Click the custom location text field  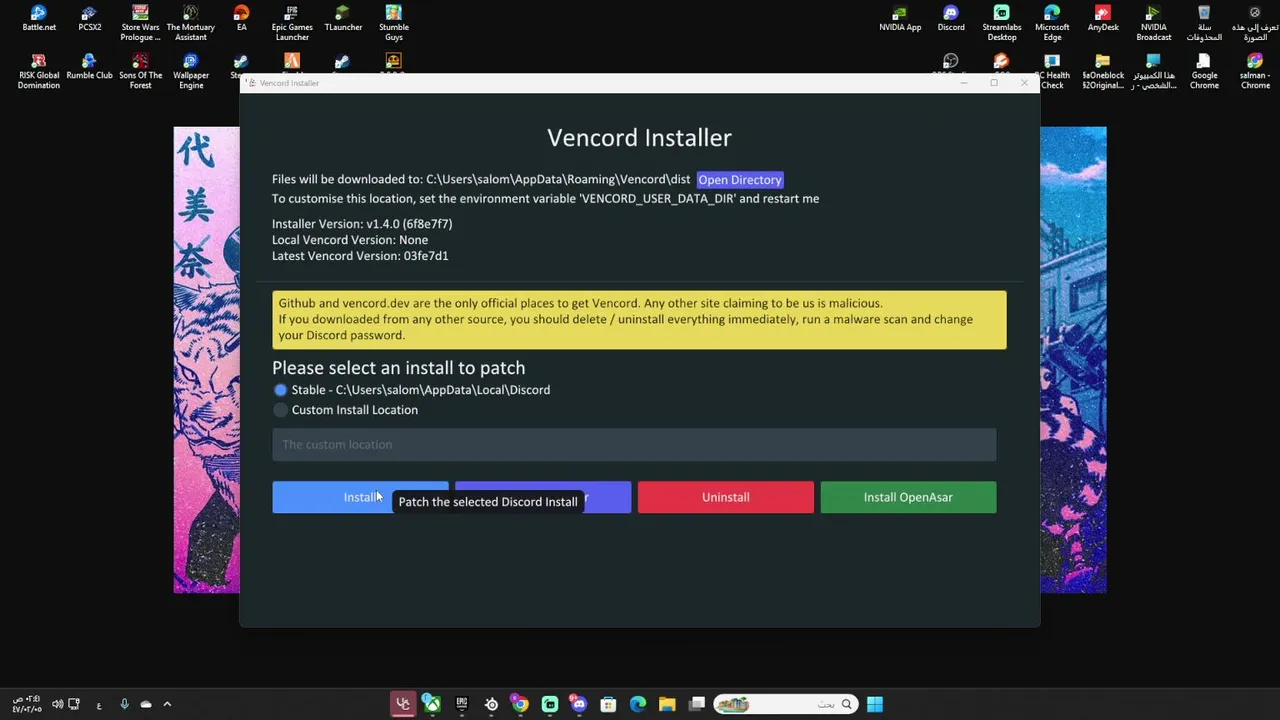634,445
